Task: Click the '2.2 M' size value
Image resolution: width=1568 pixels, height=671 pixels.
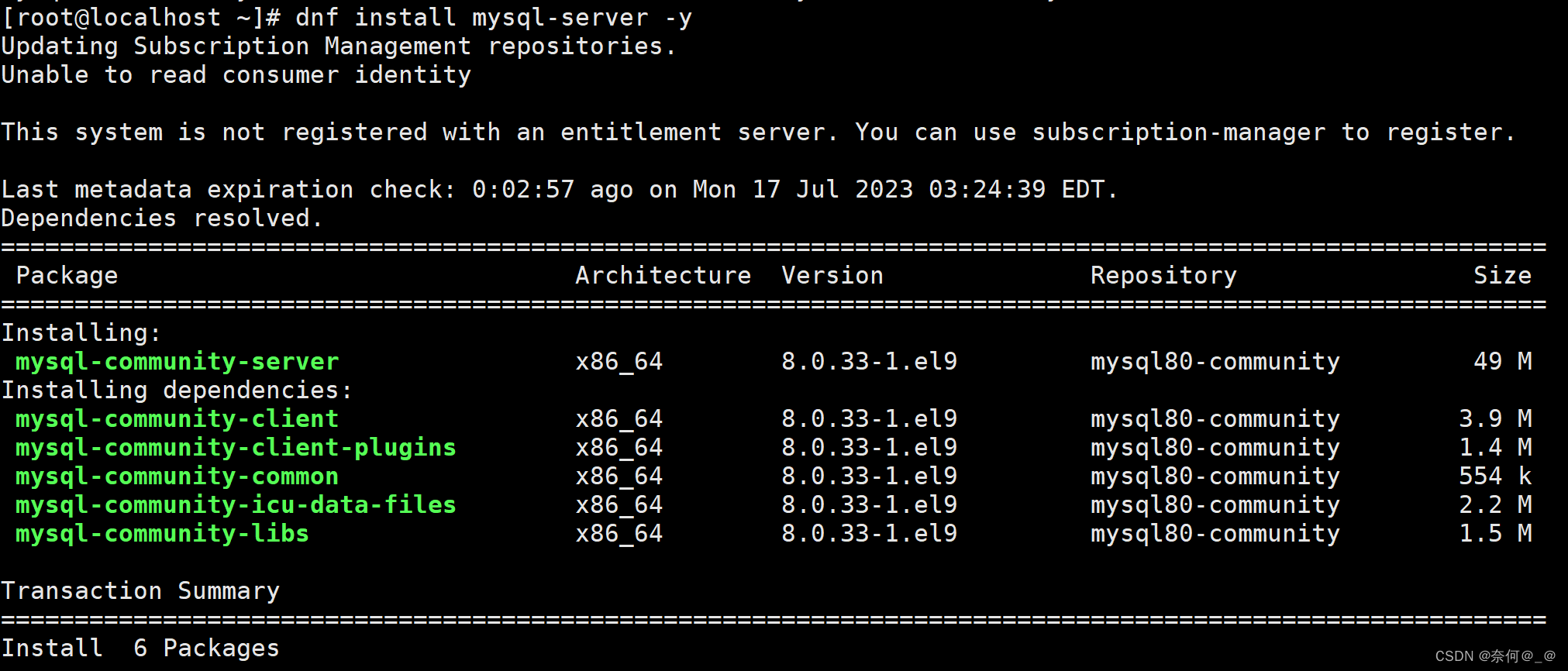Action: point(1495,505)
